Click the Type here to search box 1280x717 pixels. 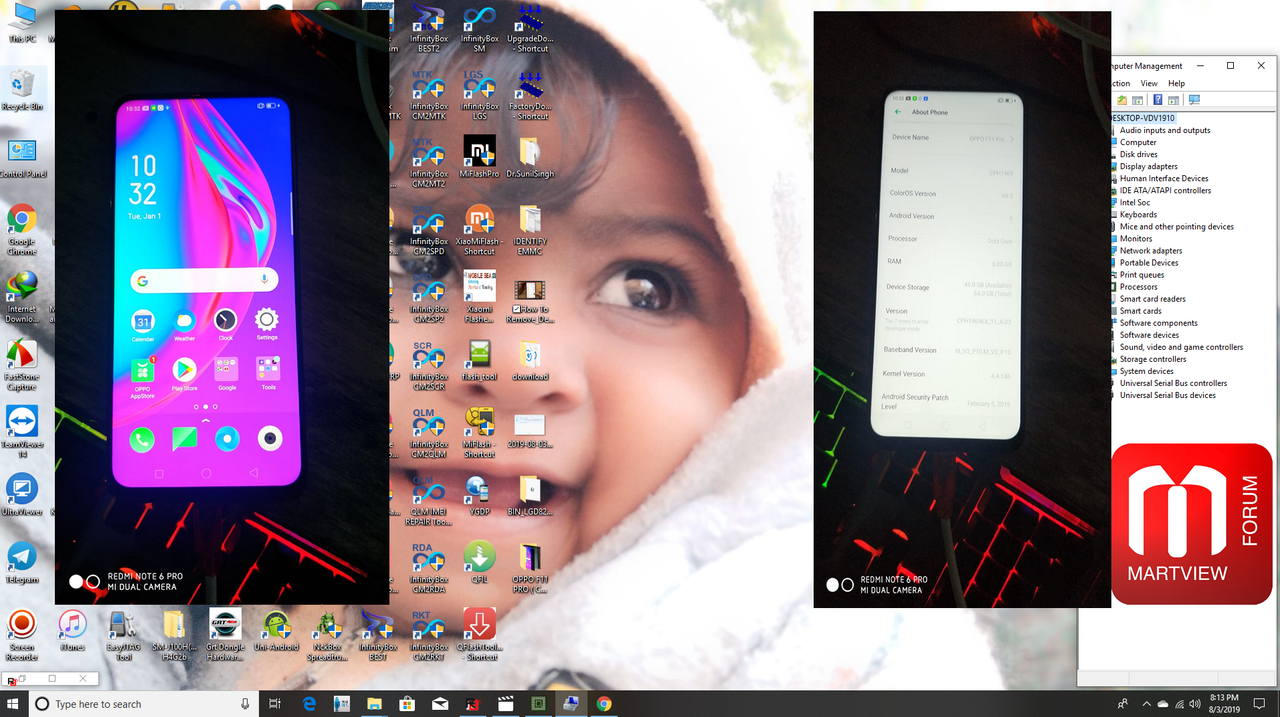point(143,704)
